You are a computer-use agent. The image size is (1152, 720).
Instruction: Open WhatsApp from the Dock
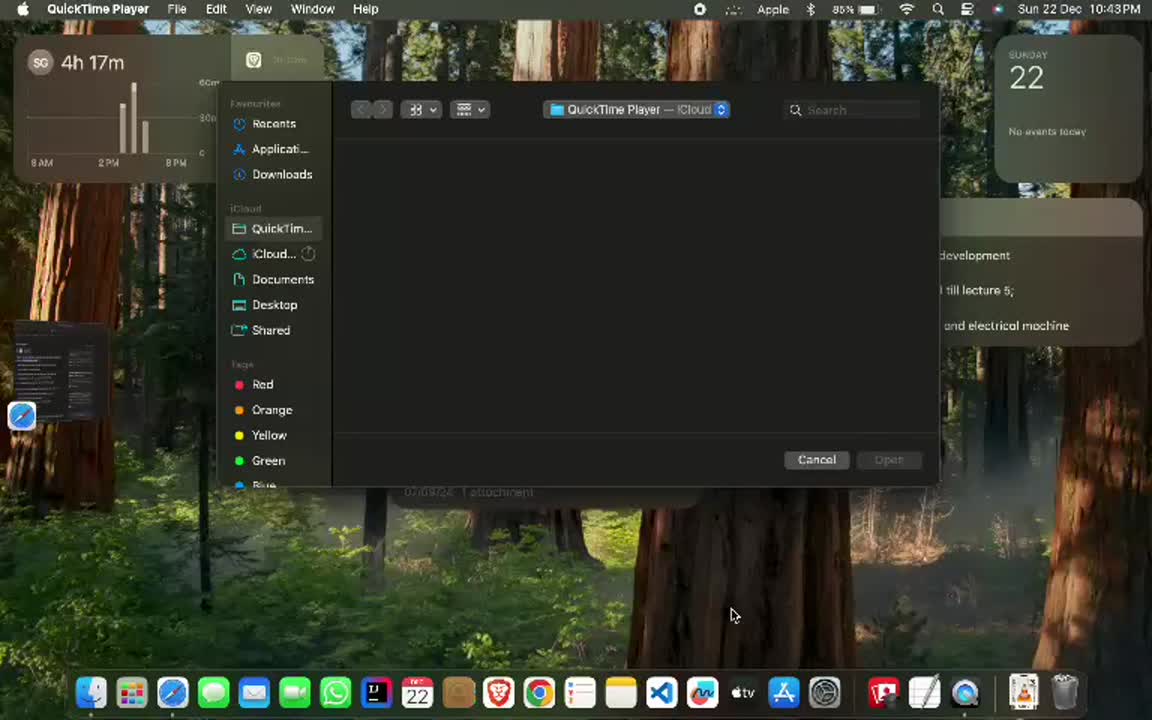(x=336, y=692)
